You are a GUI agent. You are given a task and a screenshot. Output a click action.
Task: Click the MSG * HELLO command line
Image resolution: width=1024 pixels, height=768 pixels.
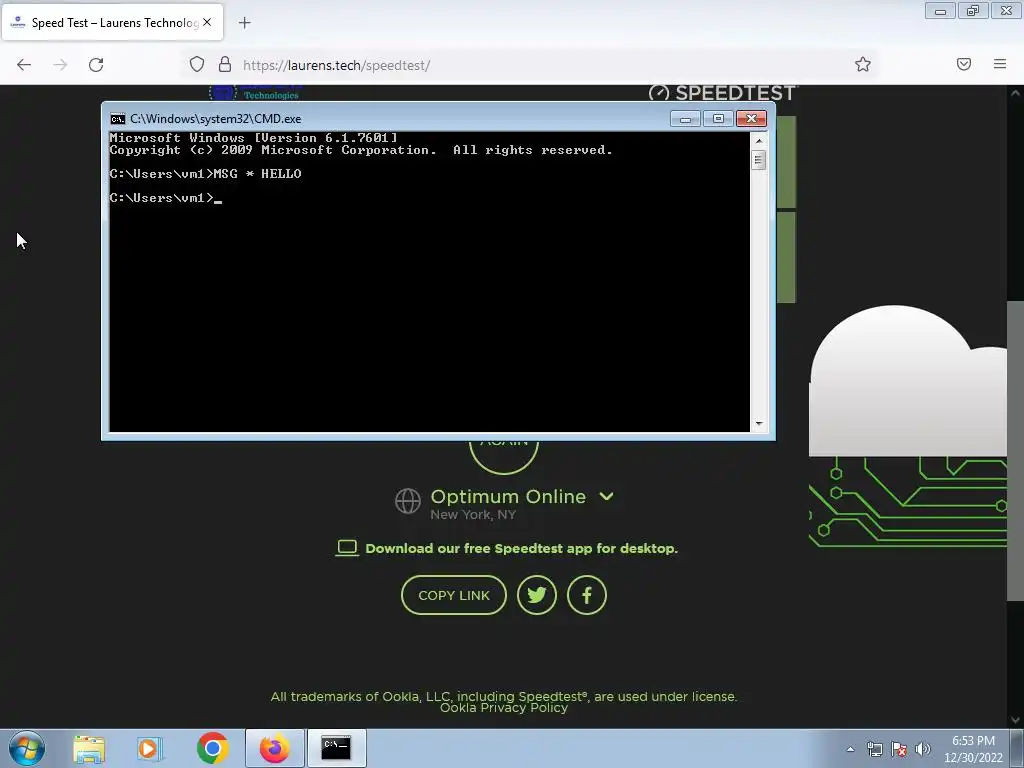pyautogui.click(x=206, y=174)
